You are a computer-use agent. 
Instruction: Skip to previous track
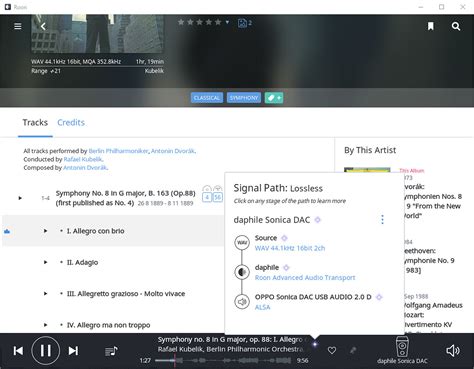pos(18,351)
